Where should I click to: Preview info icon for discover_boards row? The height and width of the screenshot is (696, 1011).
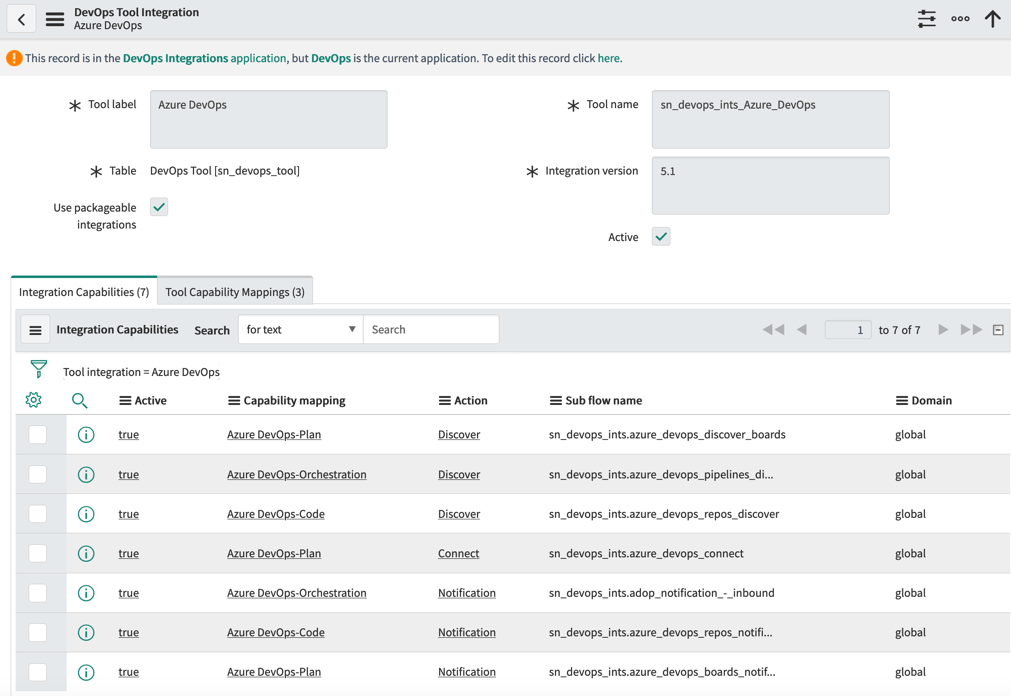[86, 435]
